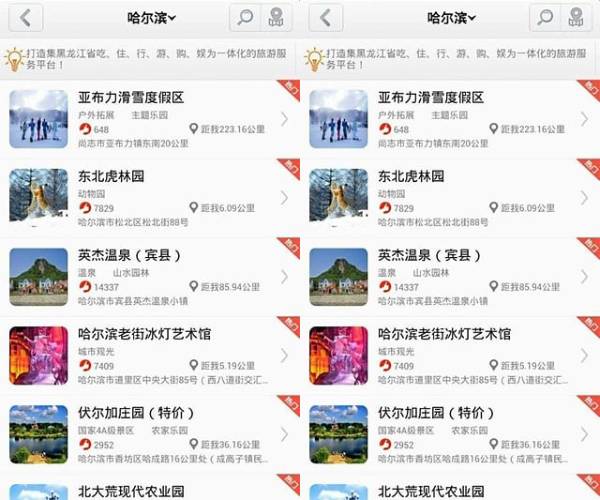The height and width of the screenshot is (500, 600).
Task: Tap the back arrow in left screen
Action: (x=26, y=18)
